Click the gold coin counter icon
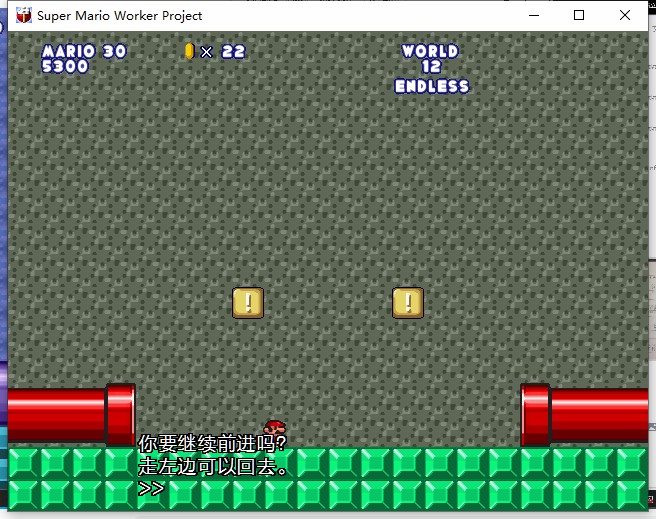Viewport: 656px width, 519px height. pos(190,51)
